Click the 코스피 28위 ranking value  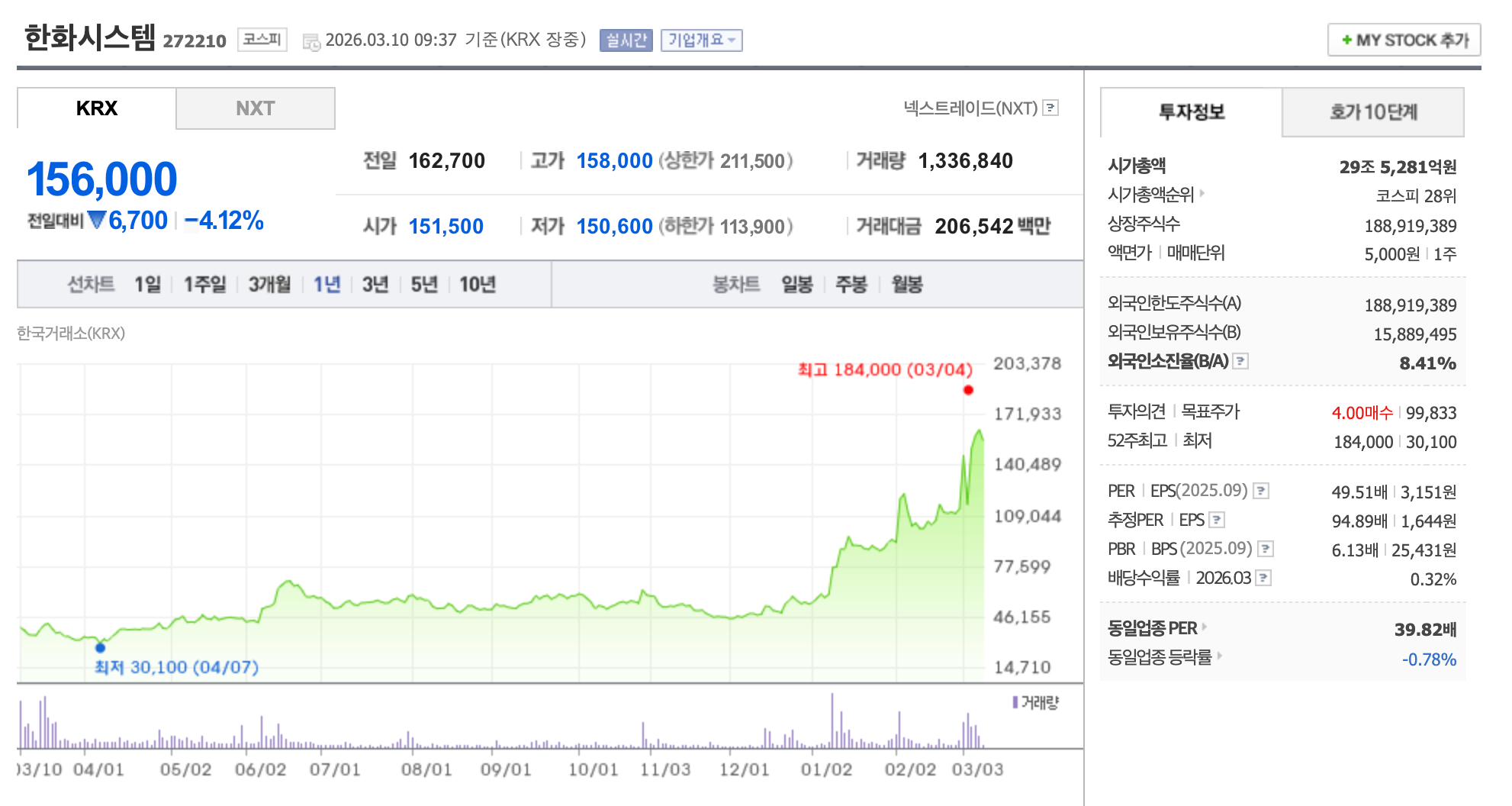pos(1417,196)
